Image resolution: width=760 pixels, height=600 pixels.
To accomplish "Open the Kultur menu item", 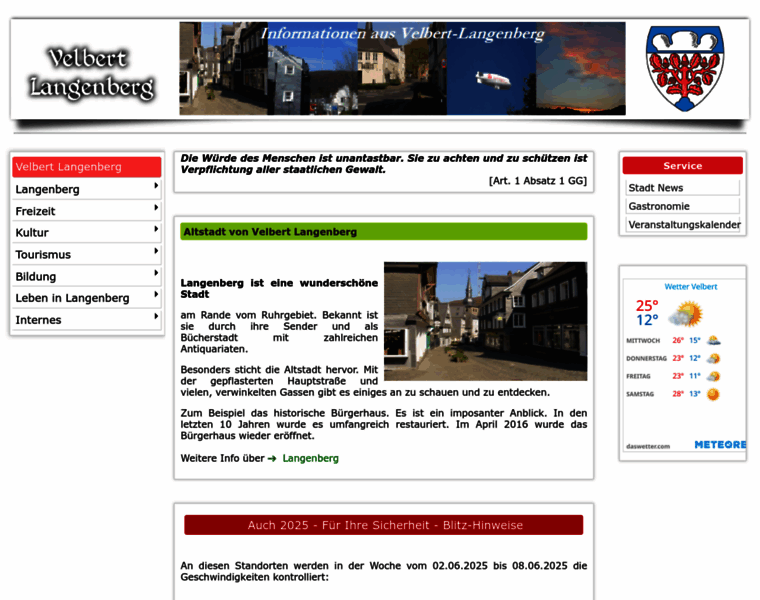I will 87,233.
